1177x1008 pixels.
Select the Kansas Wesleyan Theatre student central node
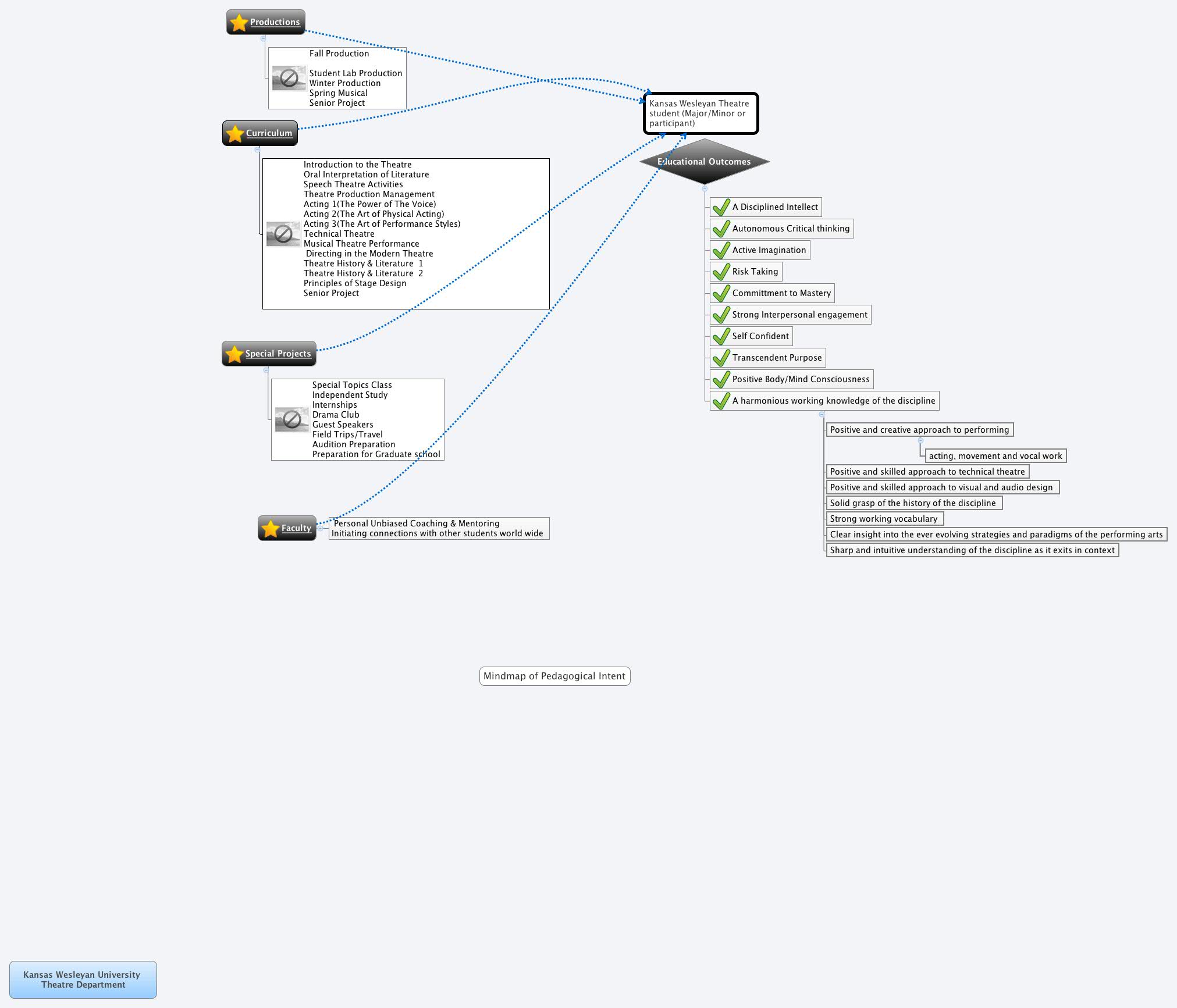[701, 113]
